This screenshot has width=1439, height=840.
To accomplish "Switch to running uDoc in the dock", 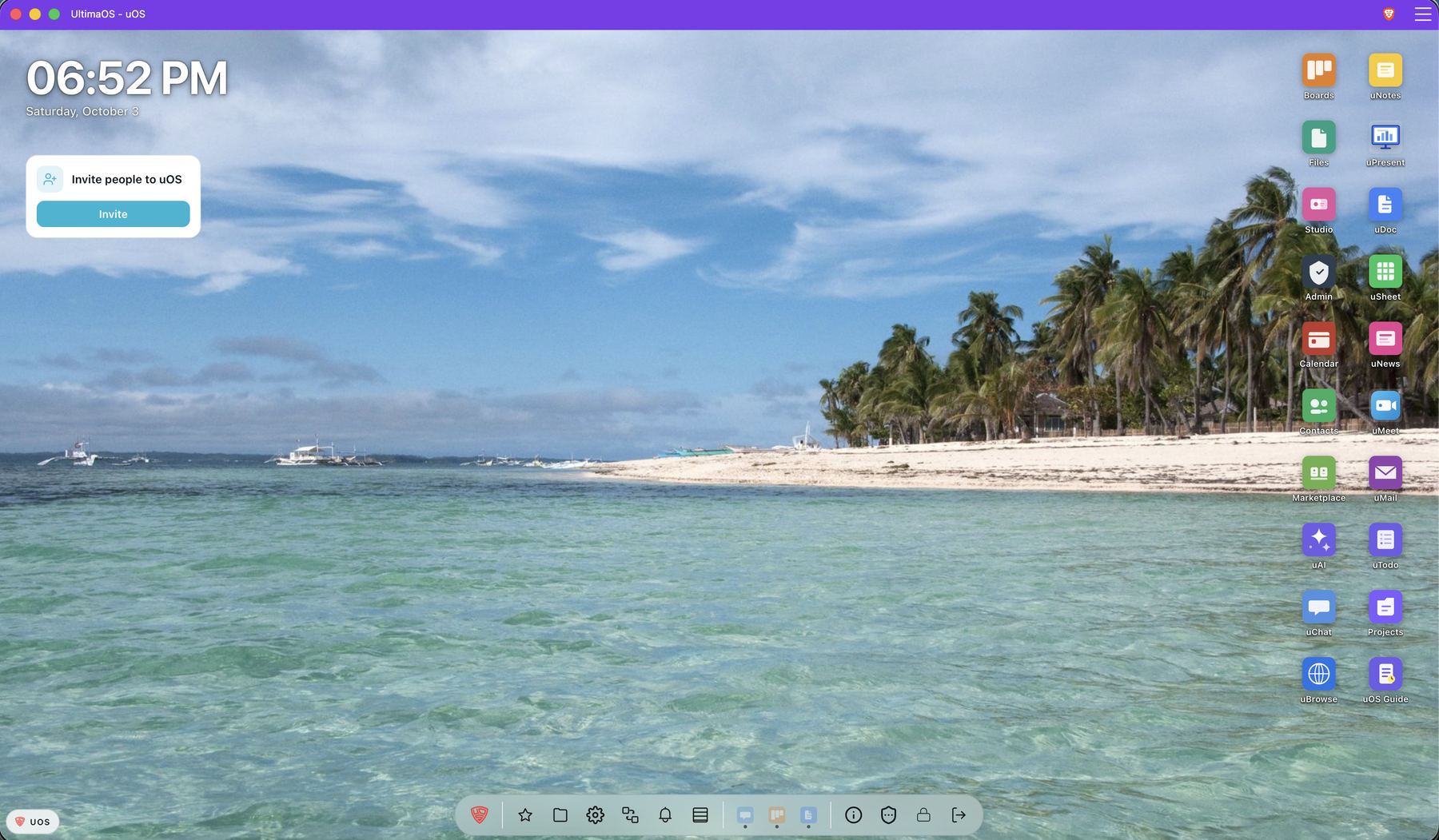I will coord(808,815).
